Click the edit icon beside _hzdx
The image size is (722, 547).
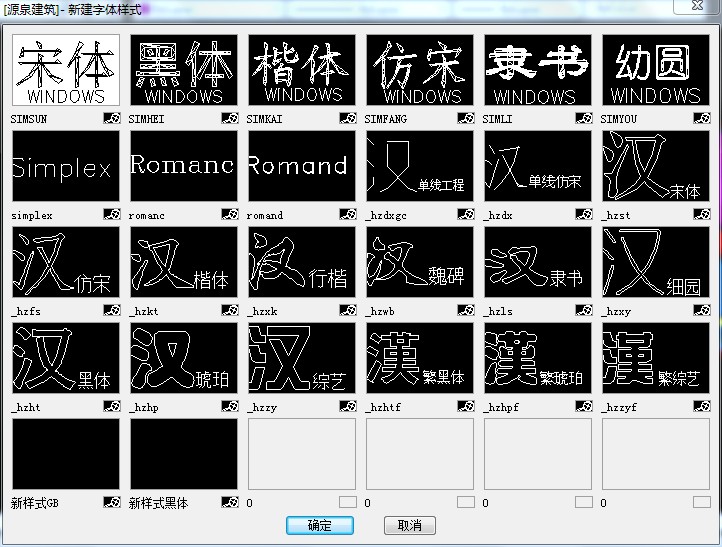[x=584, y=214]
